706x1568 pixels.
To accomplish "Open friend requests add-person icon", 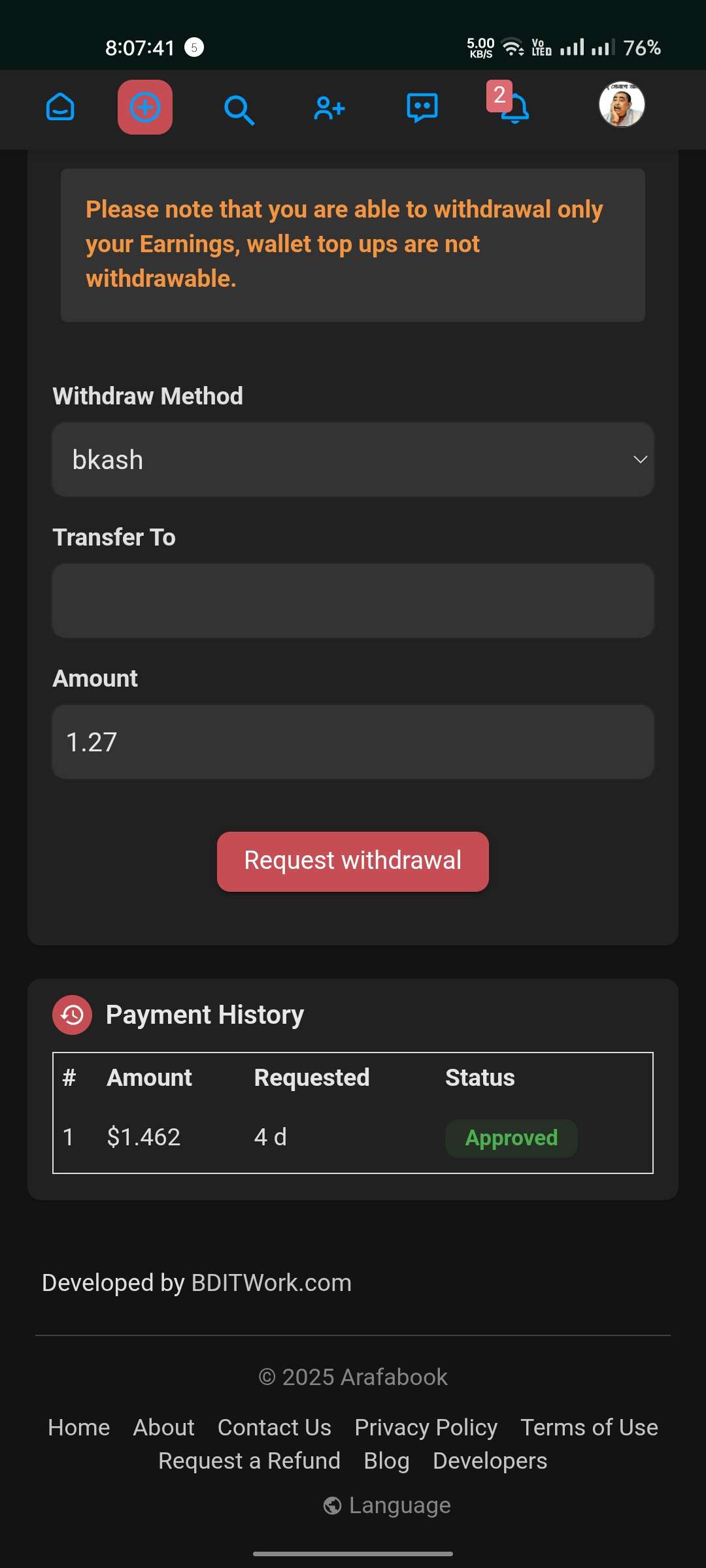I will coord(329,108).
